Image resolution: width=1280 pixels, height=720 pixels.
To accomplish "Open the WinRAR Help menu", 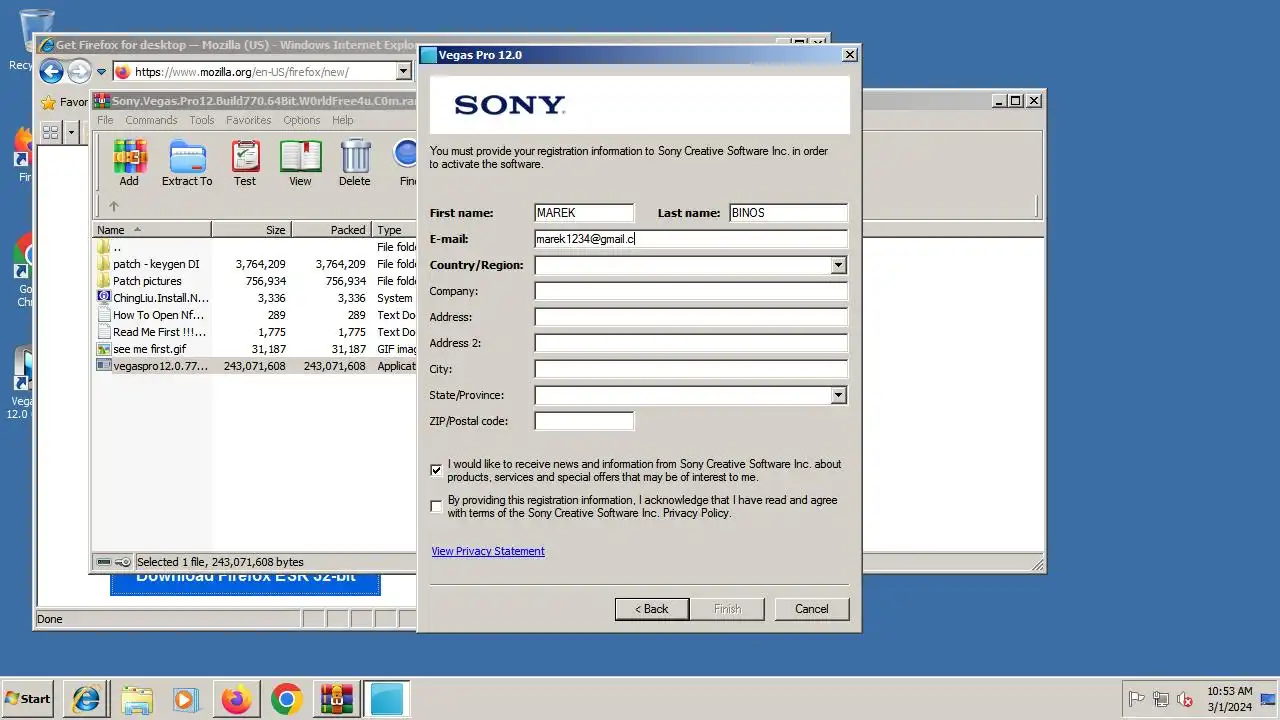I will 343,120.
